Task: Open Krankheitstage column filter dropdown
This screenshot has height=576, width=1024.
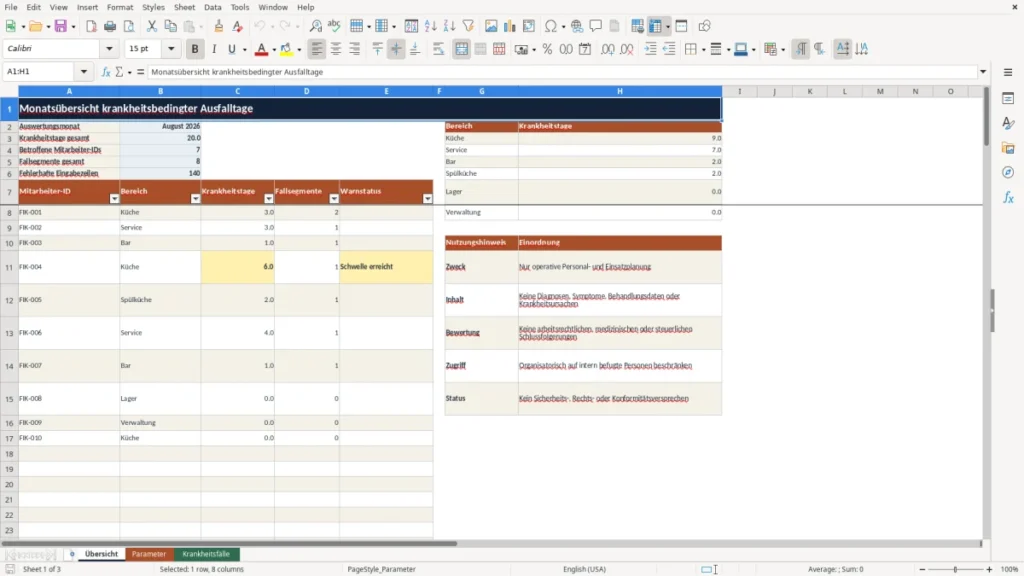Action: (x=268, y=199)
